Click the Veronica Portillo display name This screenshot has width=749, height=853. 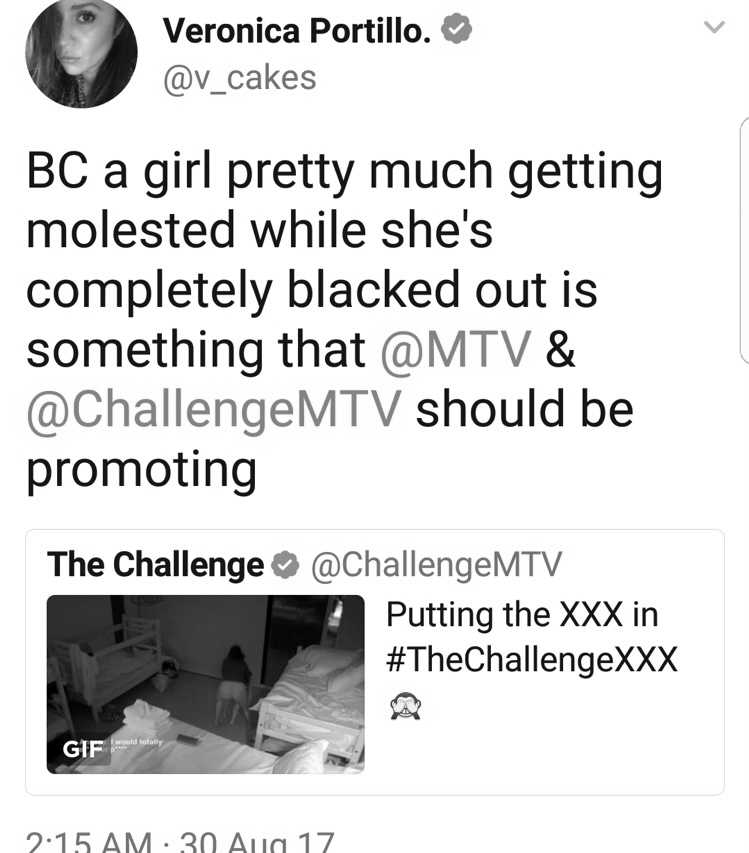click(298, 30)
